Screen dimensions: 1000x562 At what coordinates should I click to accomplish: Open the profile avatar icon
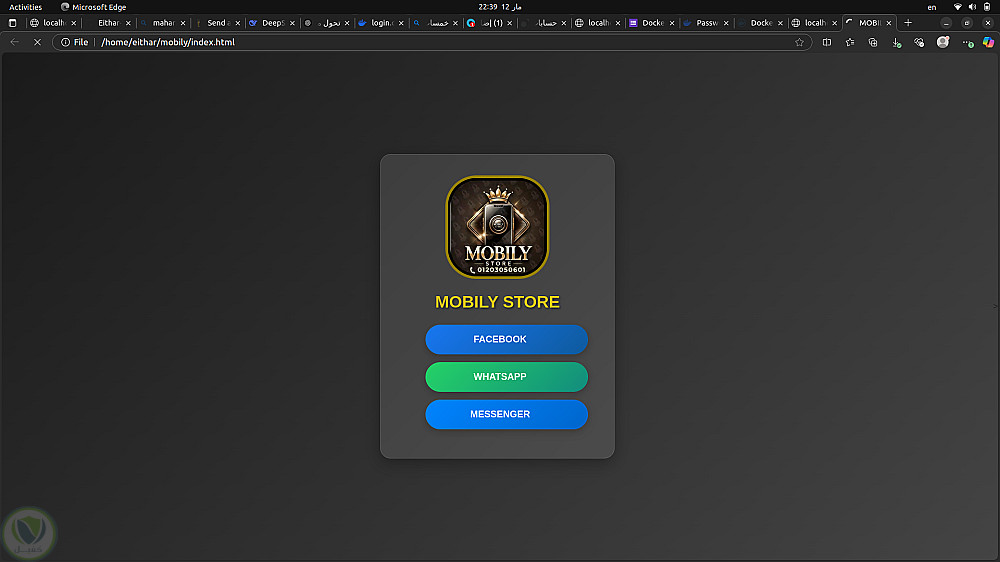tap(943, 42)
